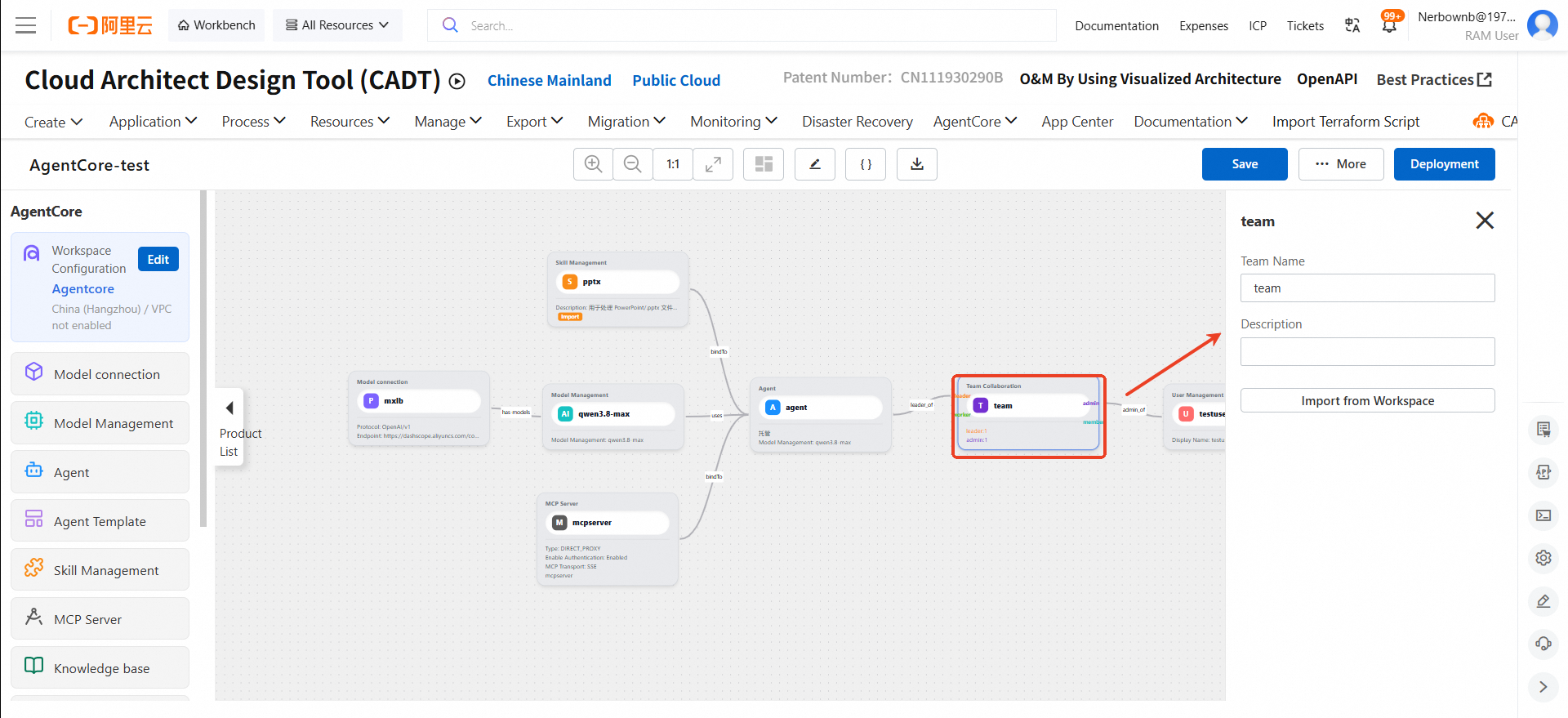
Task: Open App Center
Action: pyautogui.click(x=1077, y=122)
